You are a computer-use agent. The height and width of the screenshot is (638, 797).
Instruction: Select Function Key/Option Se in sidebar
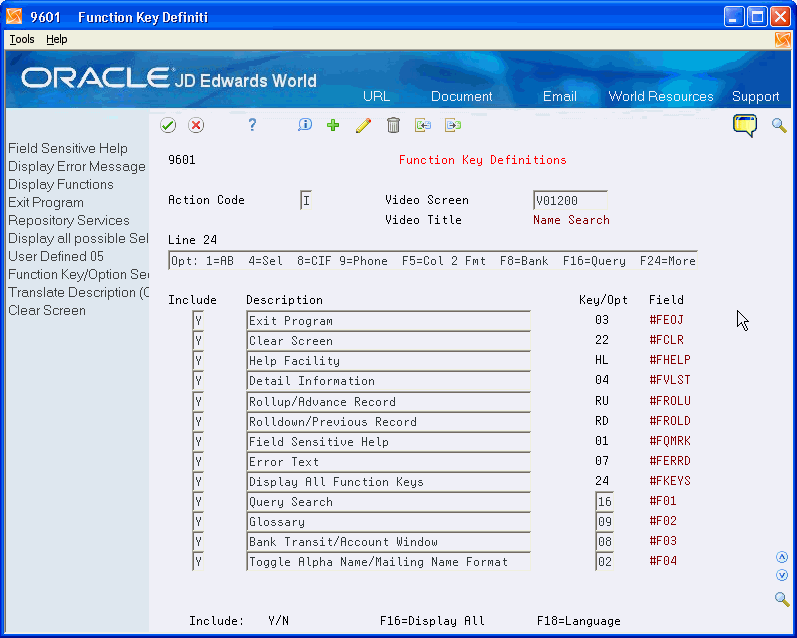(78, 275)
